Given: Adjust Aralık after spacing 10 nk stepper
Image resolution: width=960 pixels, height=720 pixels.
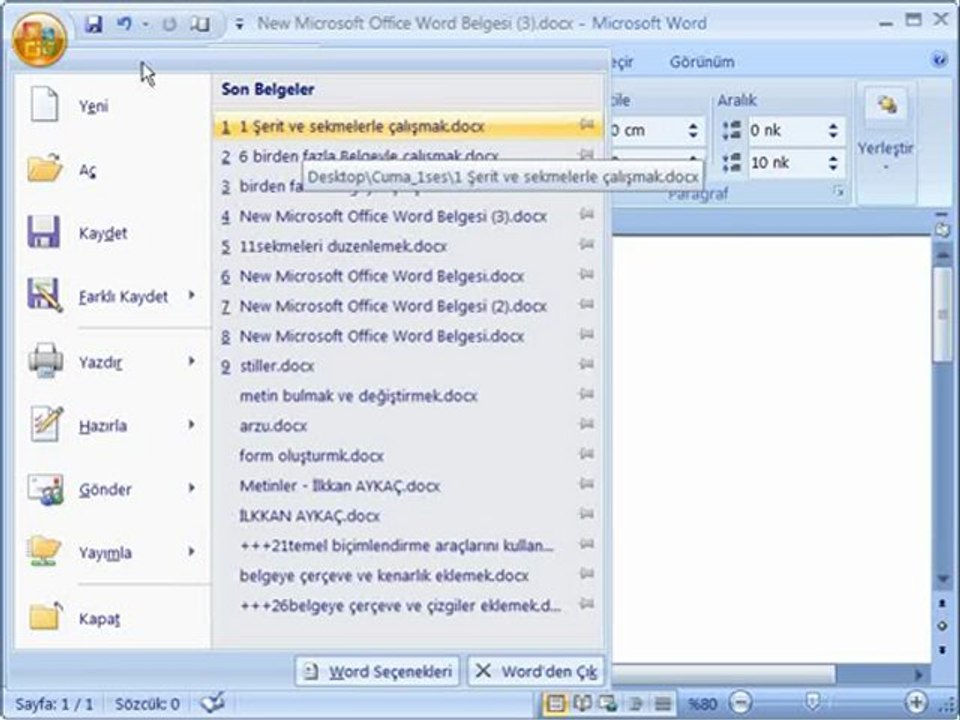Looking at the screenshot, I should tap(833, 163).
